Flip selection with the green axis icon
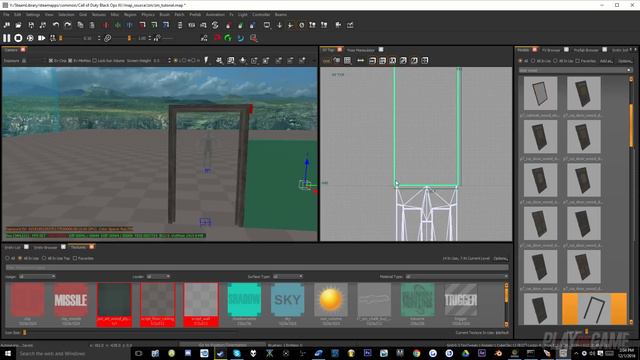640x360 pixels. click(x=118, y=25)
